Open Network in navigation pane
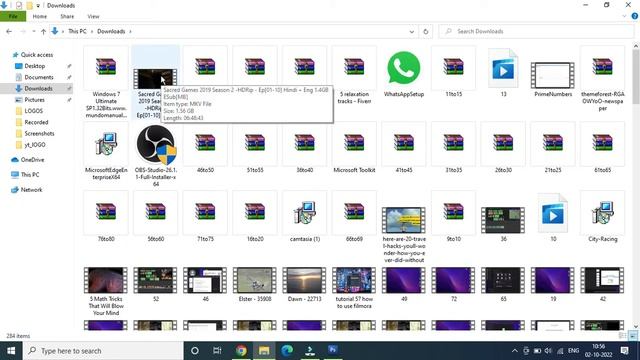Viewport: 640px width, 360px height. pyautogui.click(x=31, y=190)
